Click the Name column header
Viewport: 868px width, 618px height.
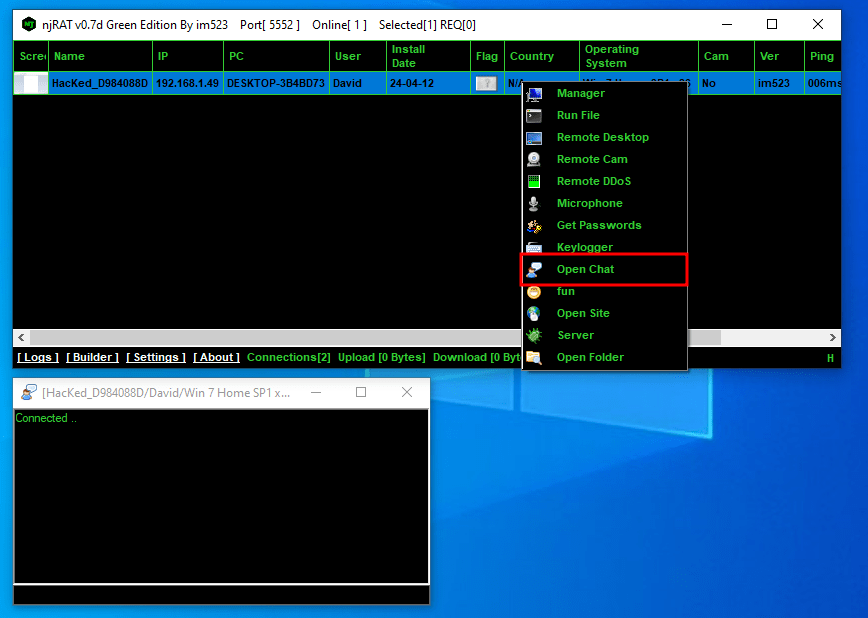click(x=100, y=56)
